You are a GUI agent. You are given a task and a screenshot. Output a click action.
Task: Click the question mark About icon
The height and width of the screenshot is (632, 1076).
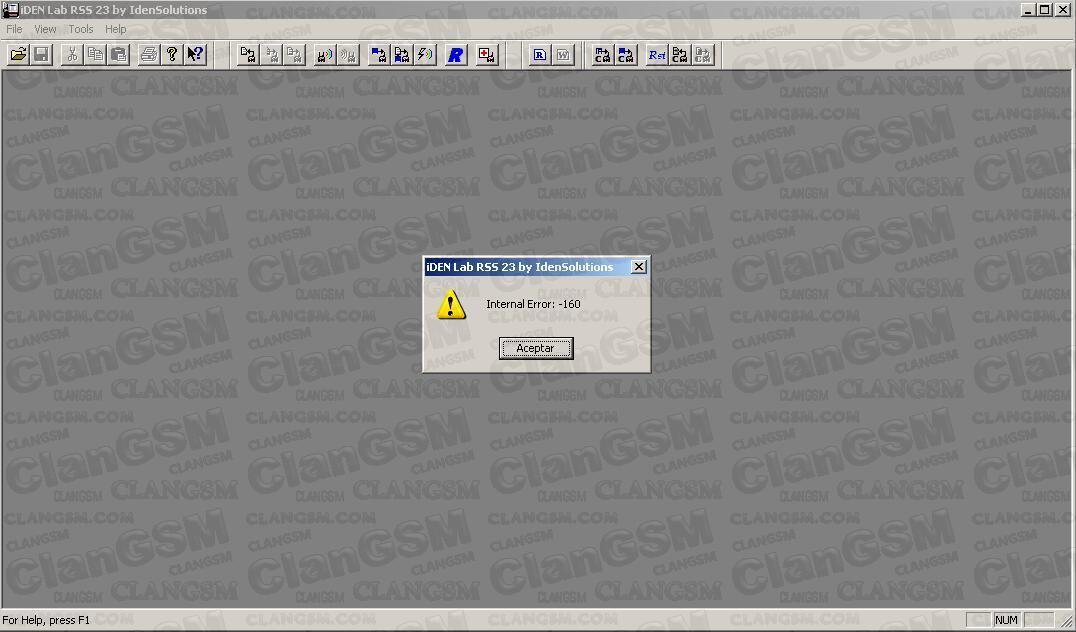tap(172, 55)
